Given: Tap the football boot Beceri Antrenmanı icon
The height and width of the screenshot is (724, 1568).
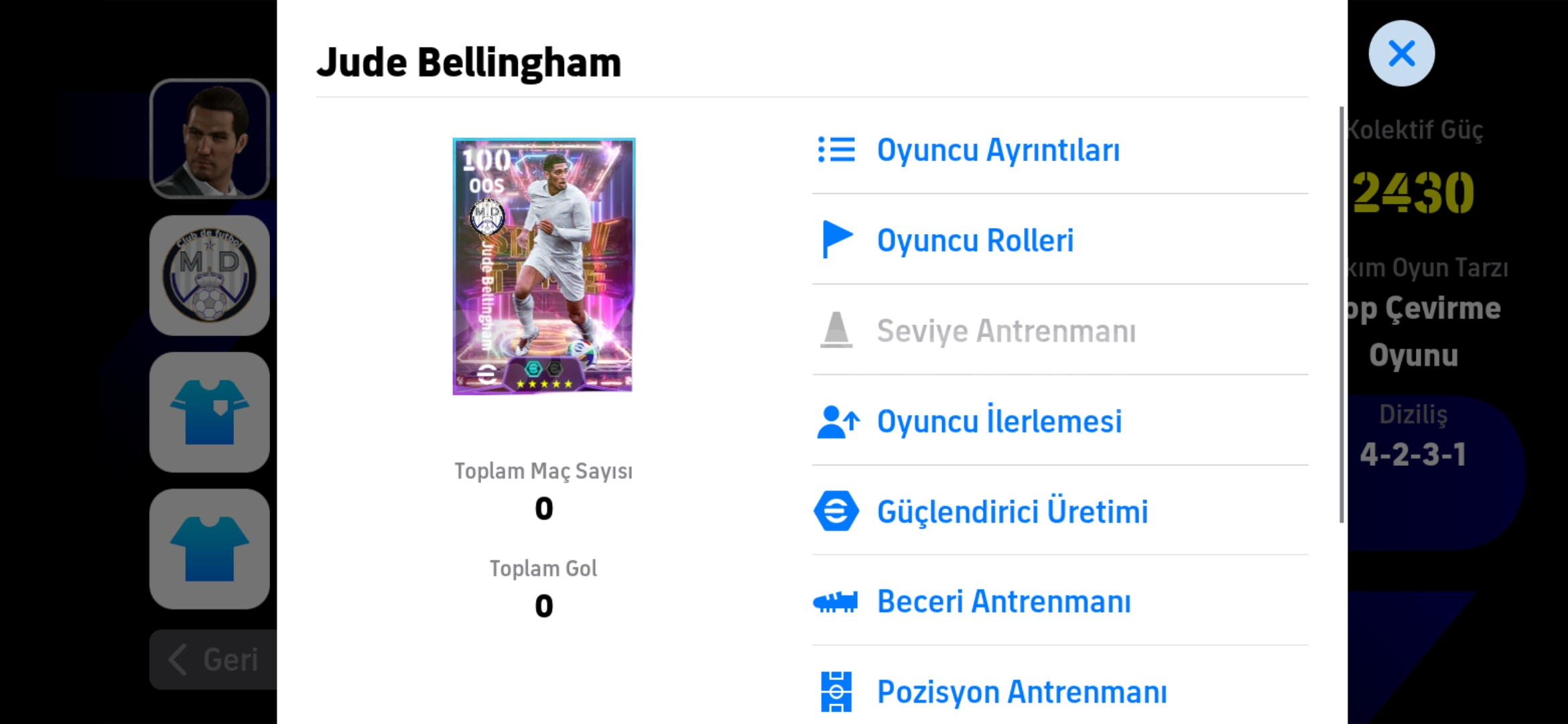Looking at the screenshot, I should (835, 602).
